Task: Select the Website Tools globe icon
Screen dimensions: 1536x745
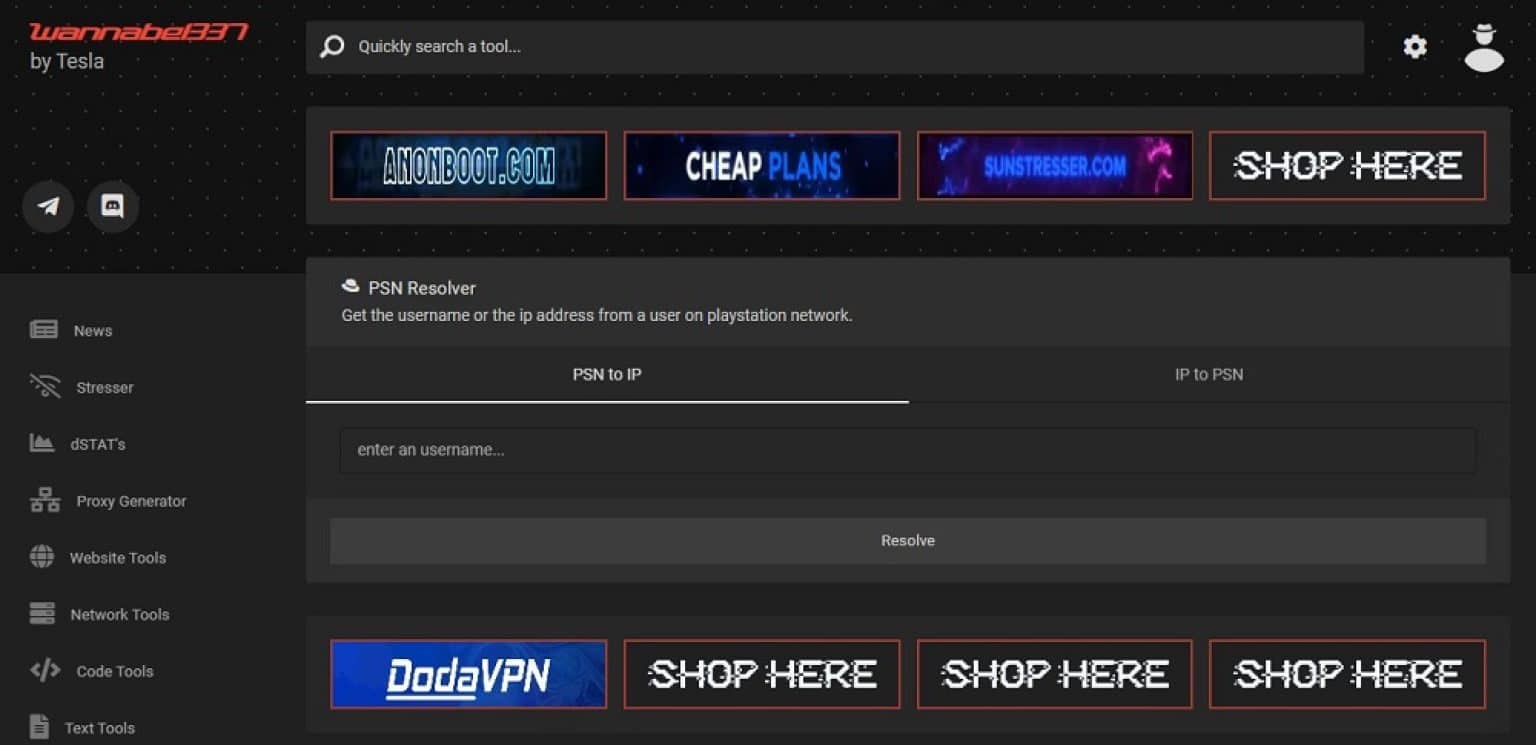Action: (43, 557)
